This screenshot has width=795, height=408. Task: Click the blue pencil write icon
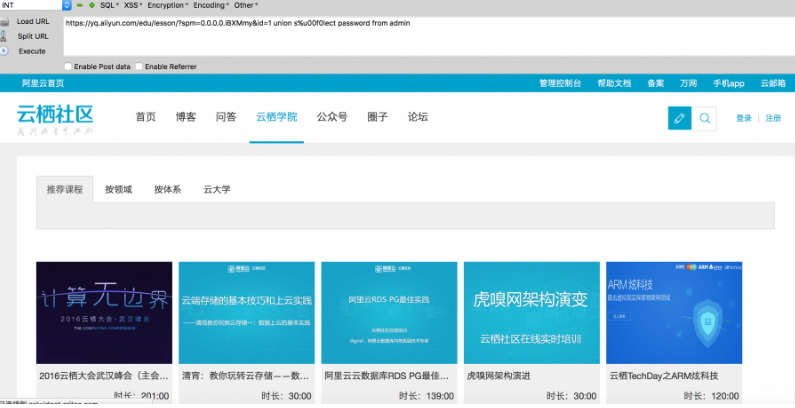tap(679, 118)
